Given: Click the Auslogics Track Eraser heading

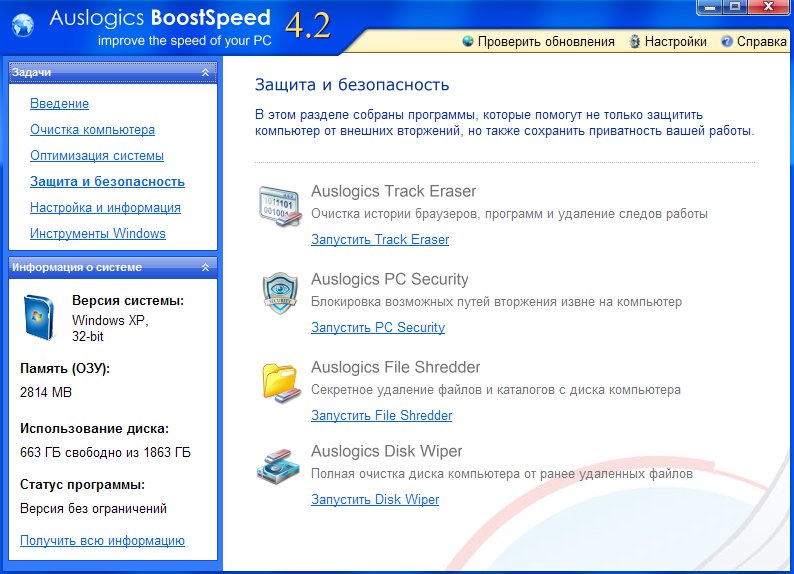Looking at the screenshot, I should pyautogui.click(x=393, y=191).
